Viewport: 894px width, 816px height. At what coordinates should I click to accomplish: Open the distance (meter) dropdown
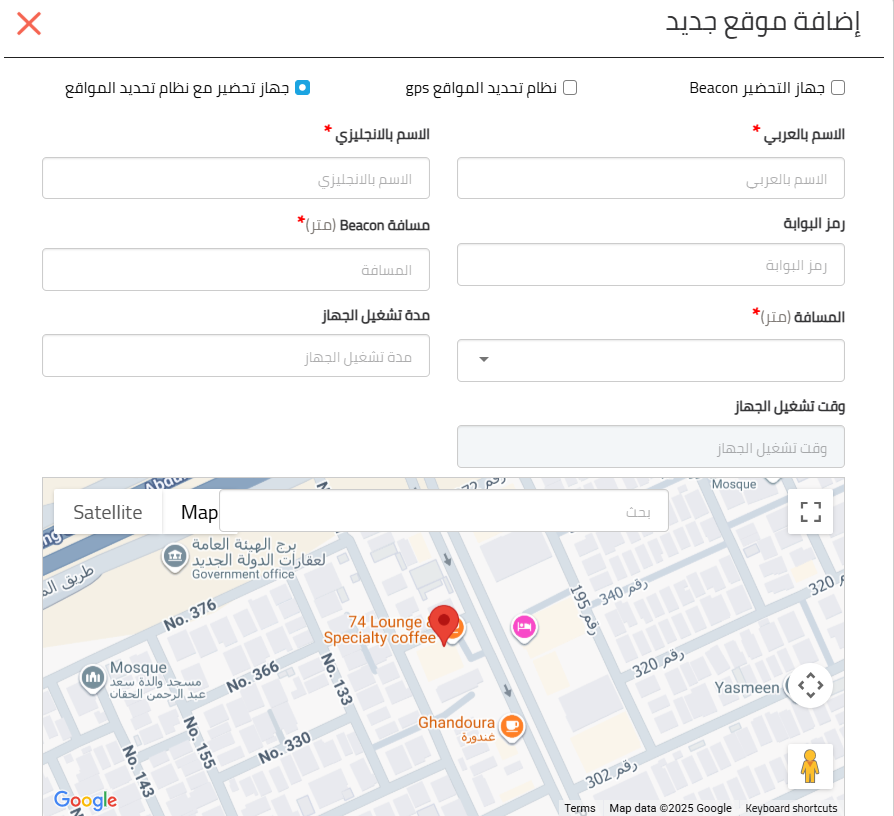tap(651, 360)
